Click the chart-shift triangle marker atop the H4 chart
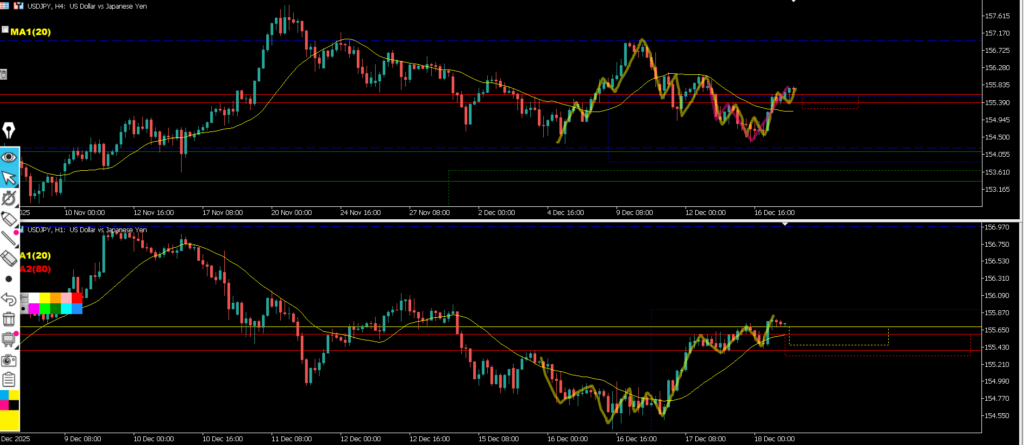This screenshot has height=445, width=1024. point(795,3)
